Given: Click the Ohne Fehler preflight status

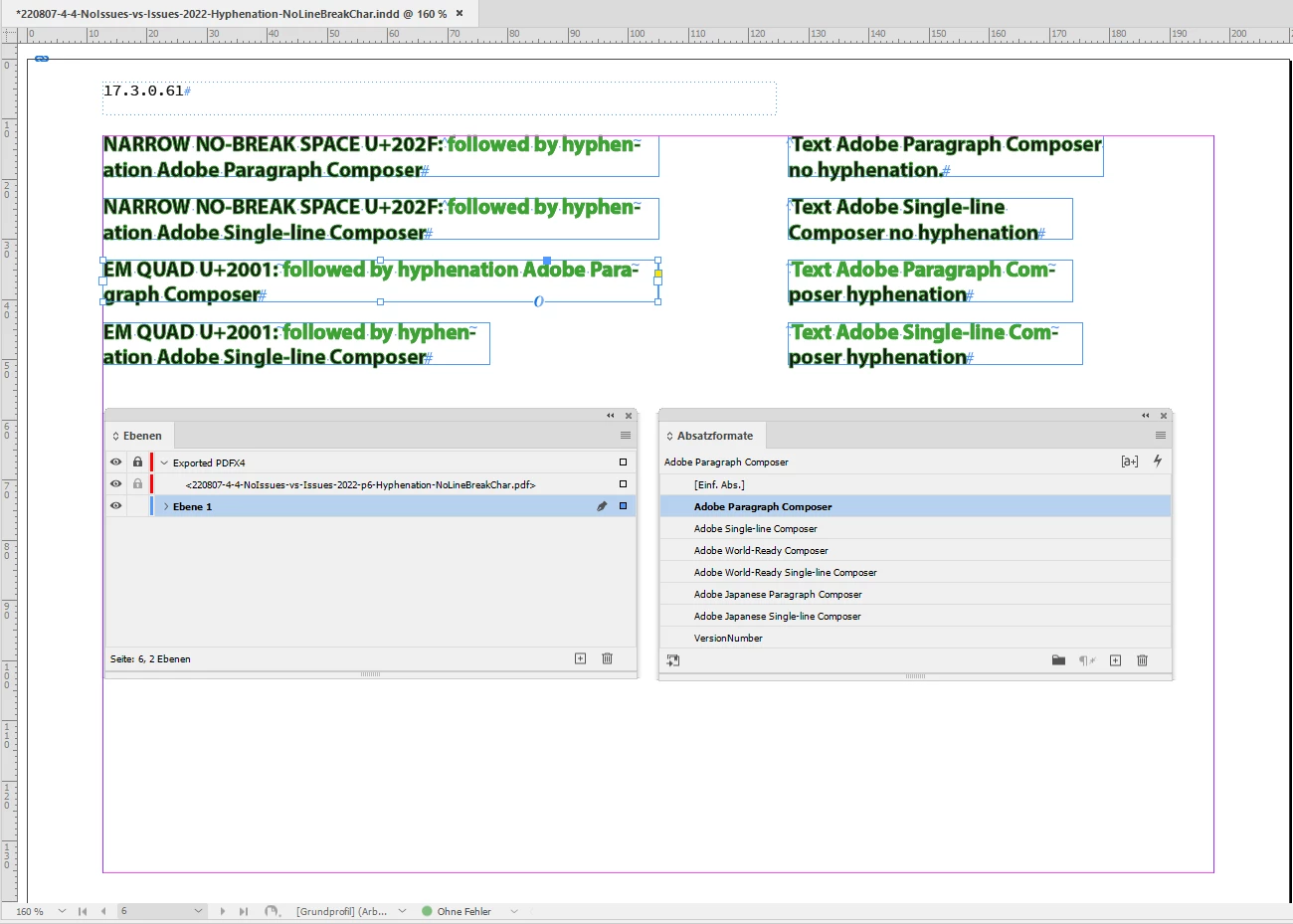Looking at the screenshot, I should coord(457,911).
